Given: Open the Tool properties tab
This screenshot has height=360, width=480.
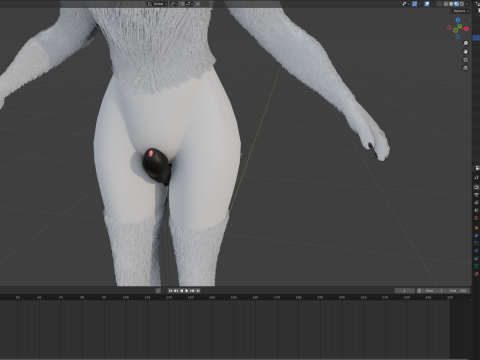Looking at the screenshot, I should coord(476,178).
